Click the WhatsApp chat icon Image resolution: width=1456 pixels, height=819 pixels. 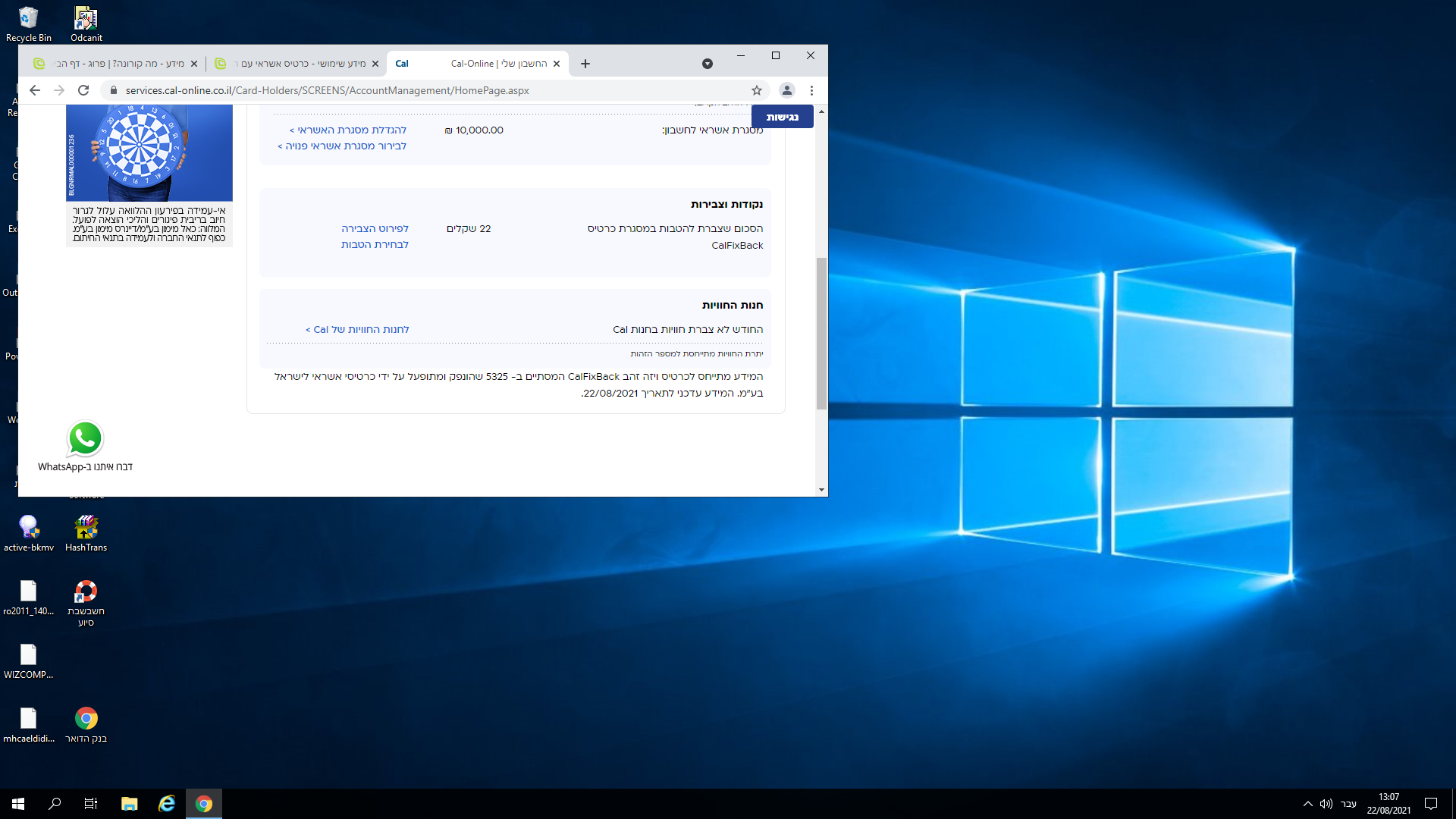(x=85, y=439)
